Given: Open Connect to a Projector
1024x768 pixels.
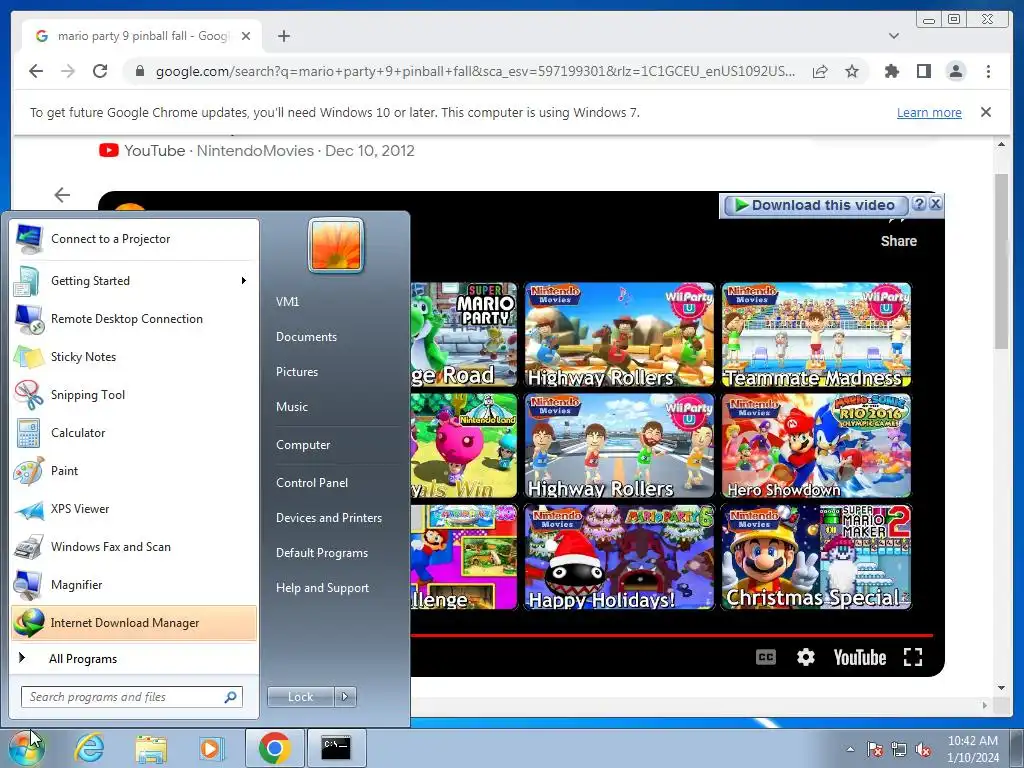Looking at the screenshot, I should (x=134, y=239).
